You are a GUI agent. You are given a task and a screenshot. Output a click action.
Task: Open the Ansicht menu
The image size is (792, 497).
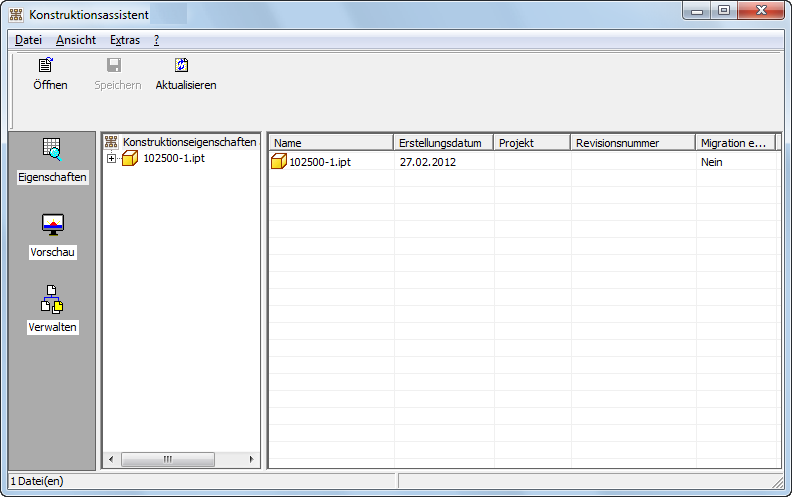pos(76,40)
